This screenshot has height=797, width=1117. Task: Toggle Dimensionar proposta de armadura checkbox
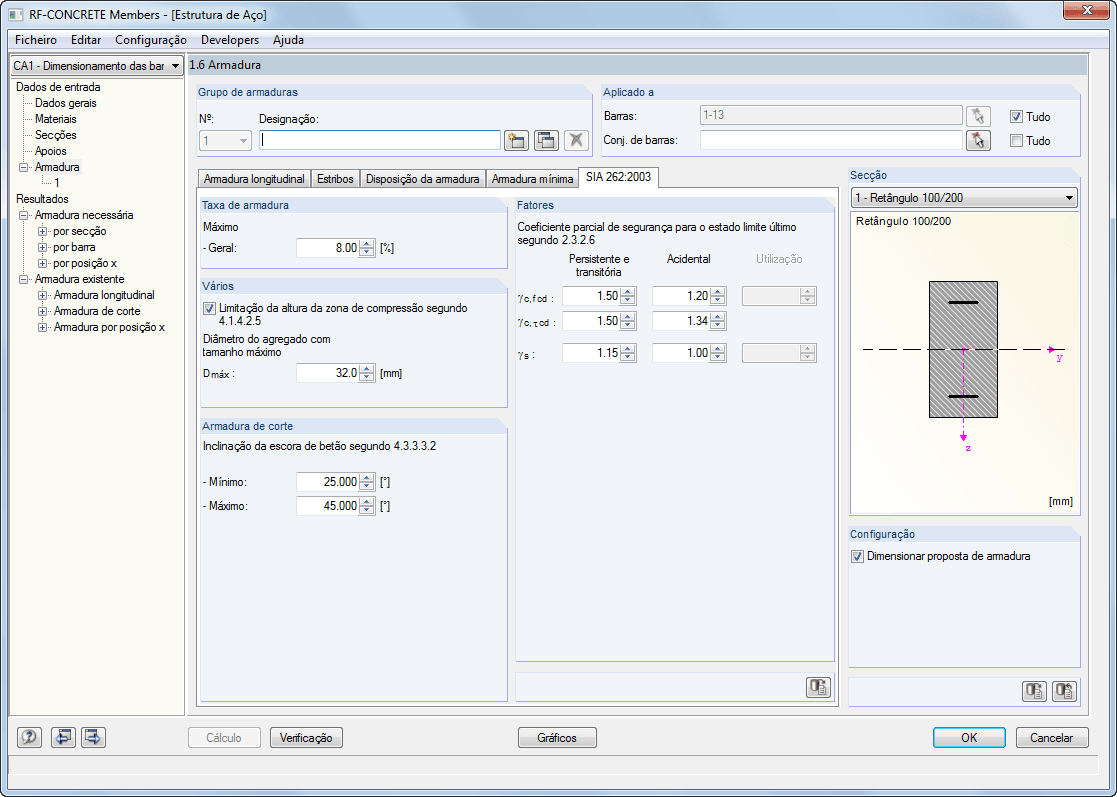pos(858,556)
